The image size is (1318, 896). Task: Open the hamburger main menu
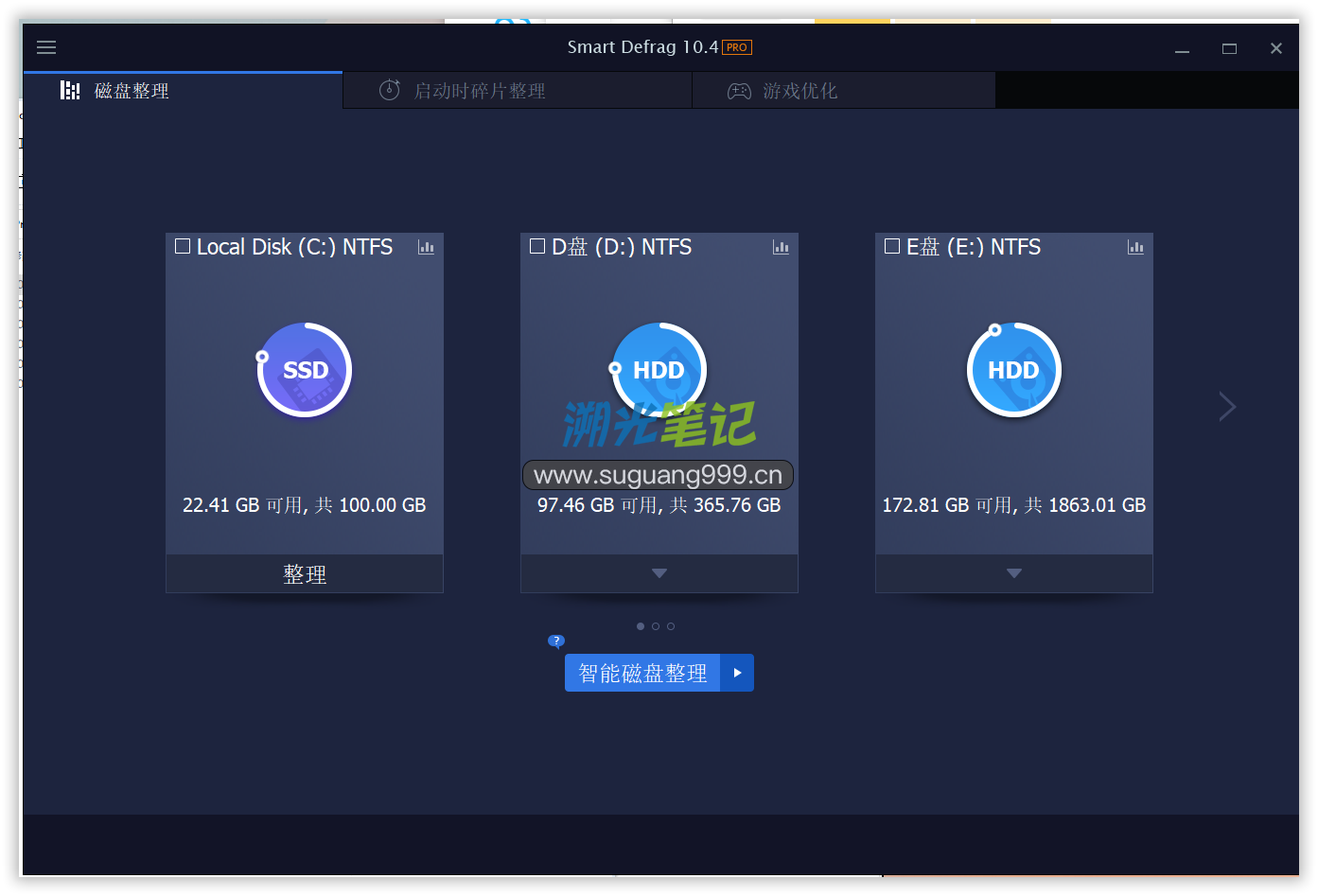[x=46, y=47]
